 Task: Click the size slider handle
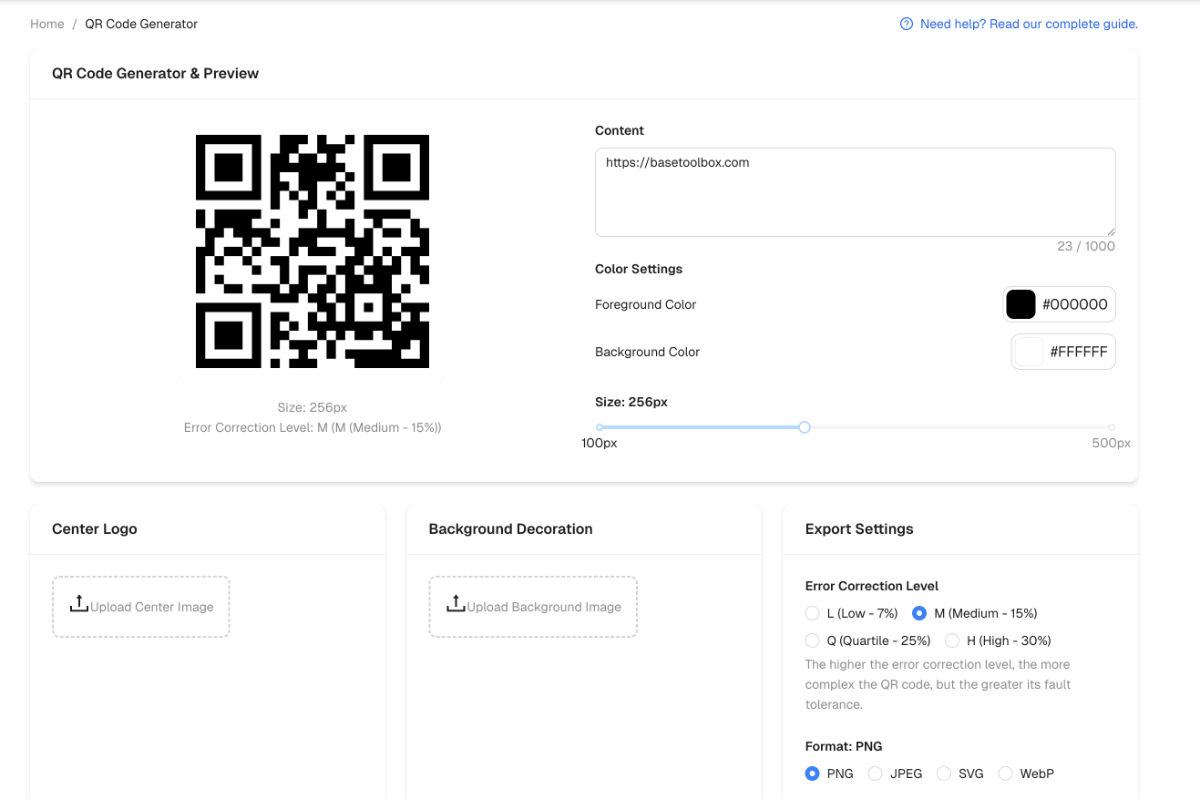(804, 427)
